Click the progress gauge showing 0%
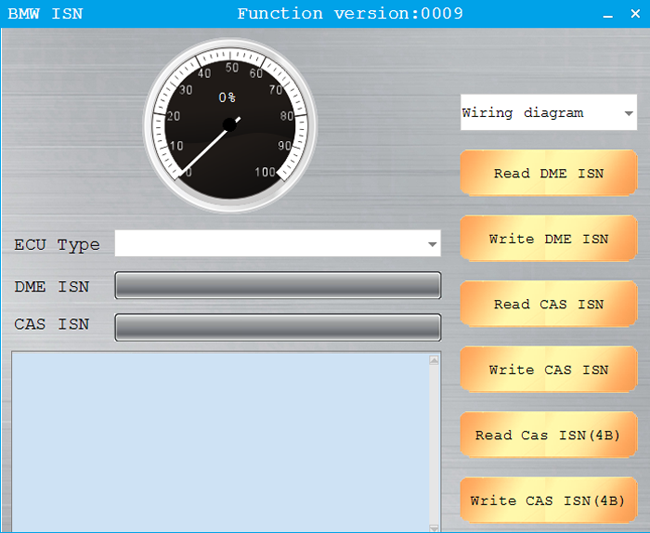This screenshot has width=650, height=533. [x=230, y=125]
